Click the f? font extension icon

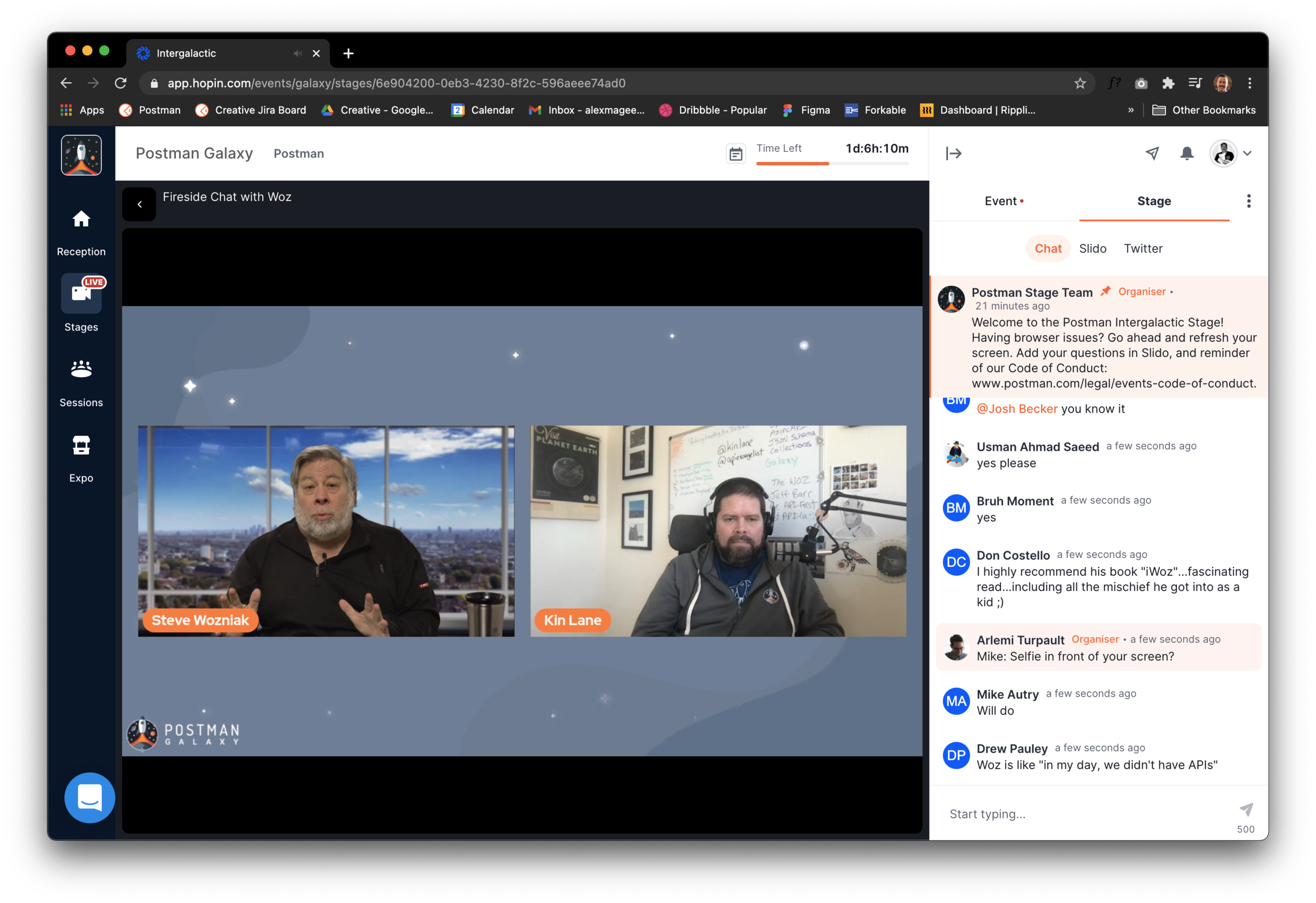1114,83
